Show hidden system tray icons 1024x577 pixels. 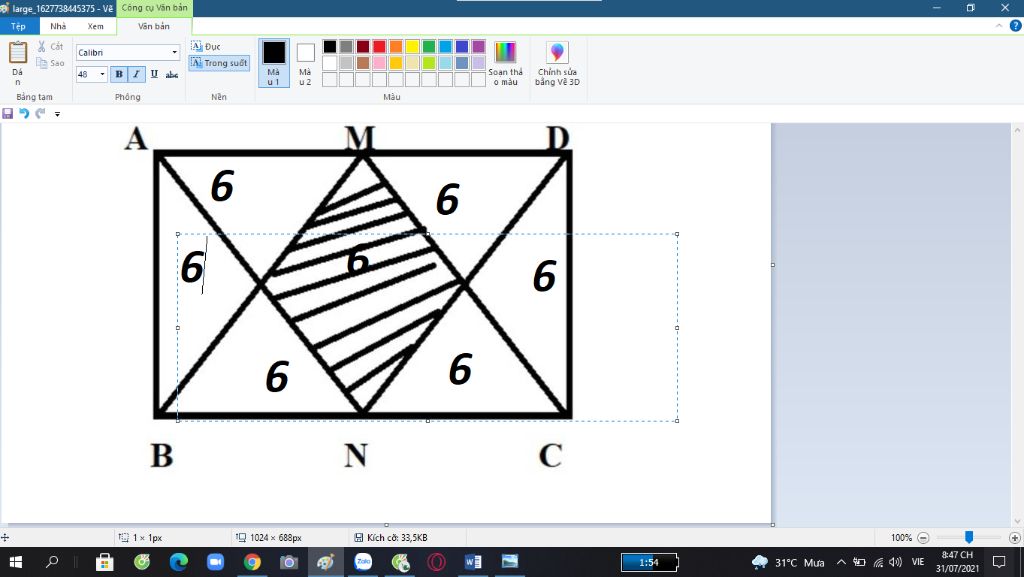click(841, 562)
